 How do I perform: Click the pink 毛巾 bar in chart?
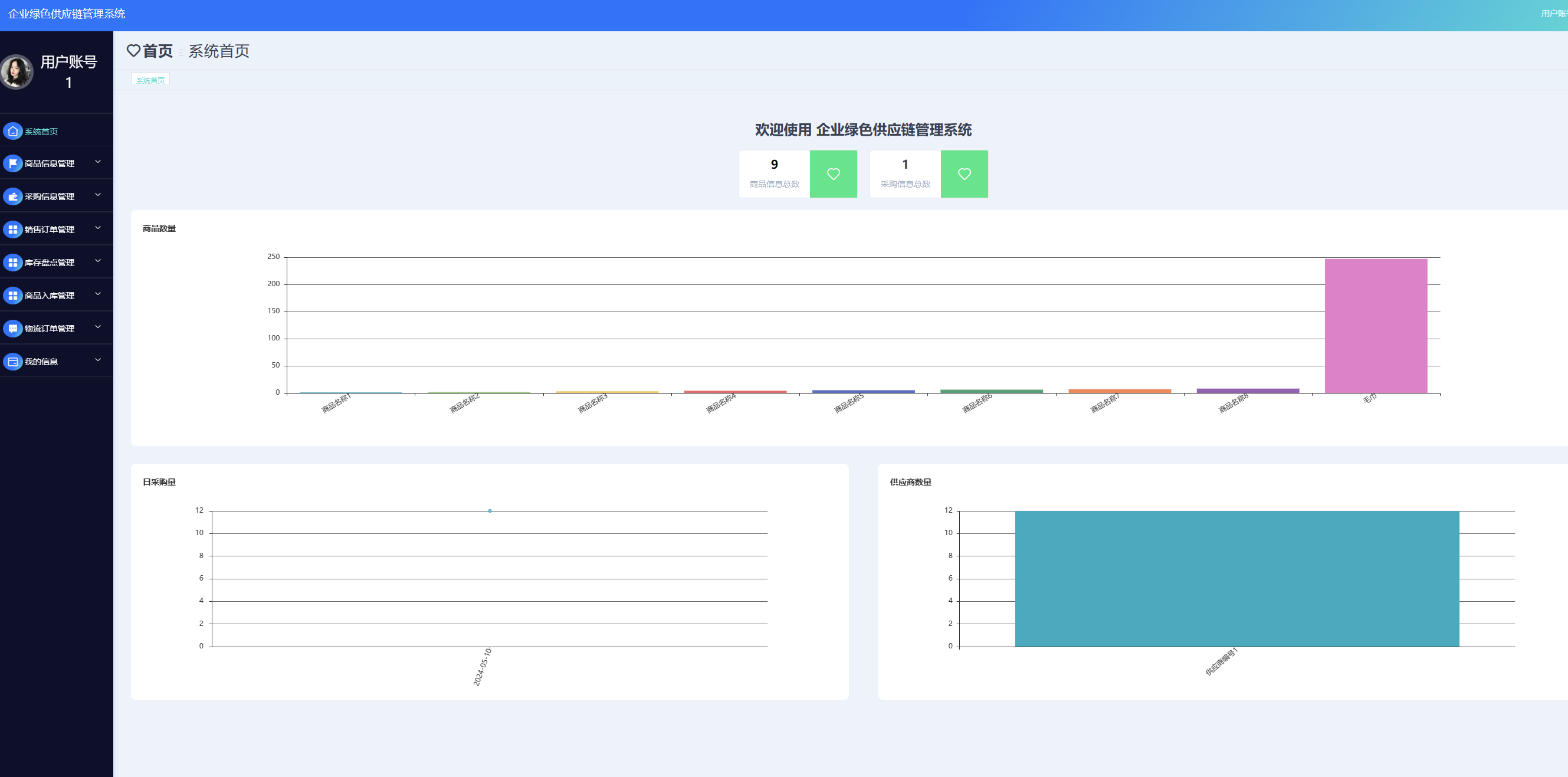click(x=1376, y=326)
